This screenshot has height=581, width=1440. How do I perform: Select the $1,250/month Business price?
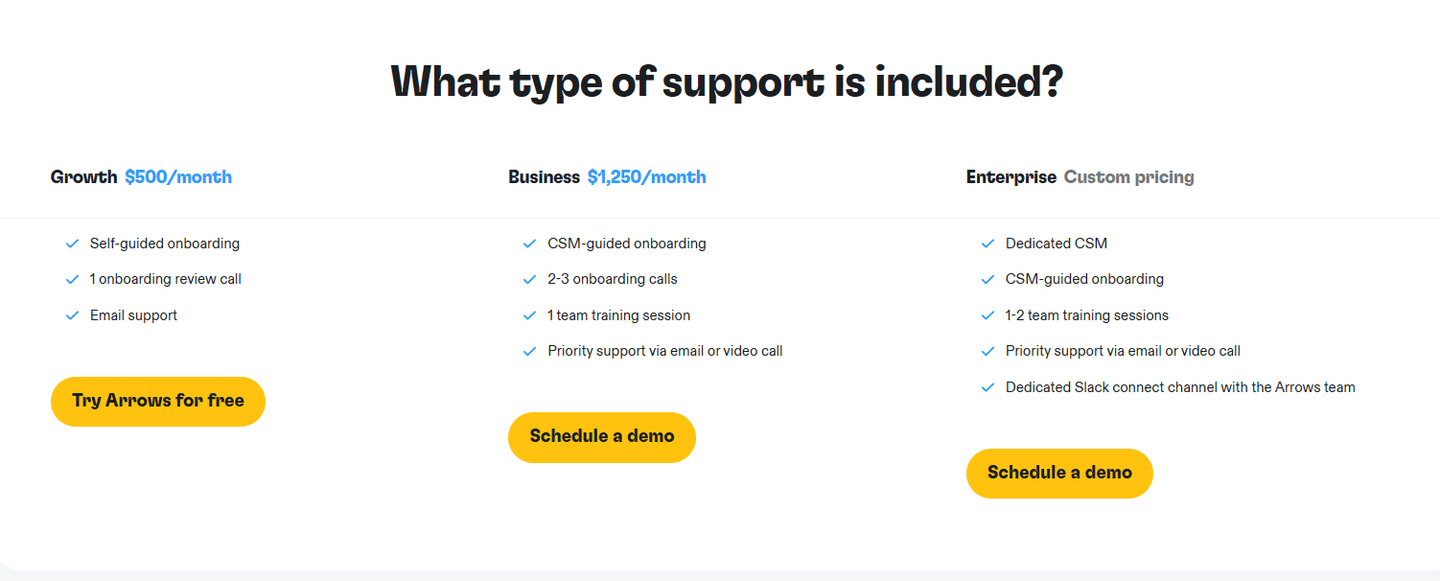click(646, 177)
